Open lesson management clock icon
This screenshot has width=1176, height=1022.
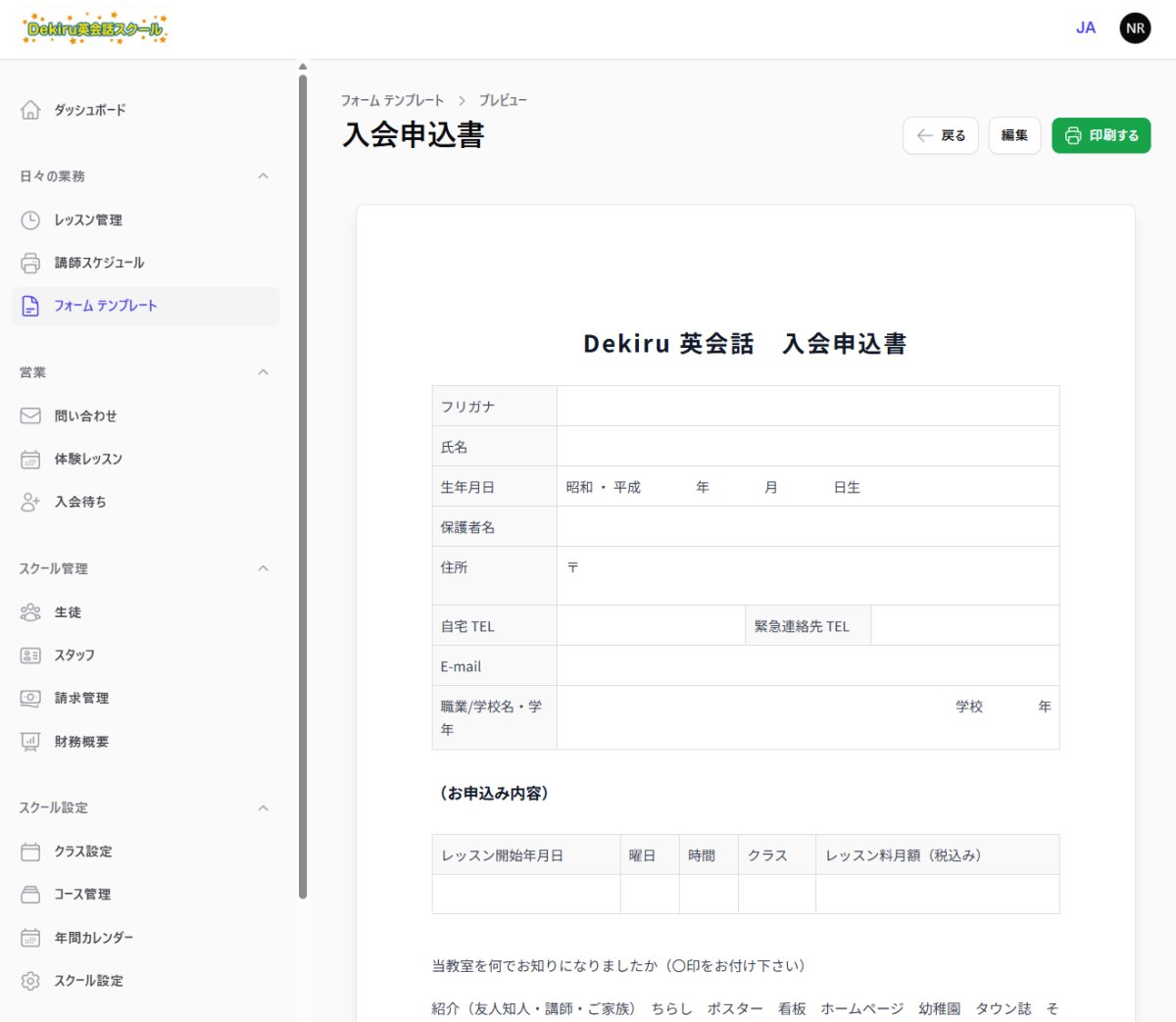30,220
